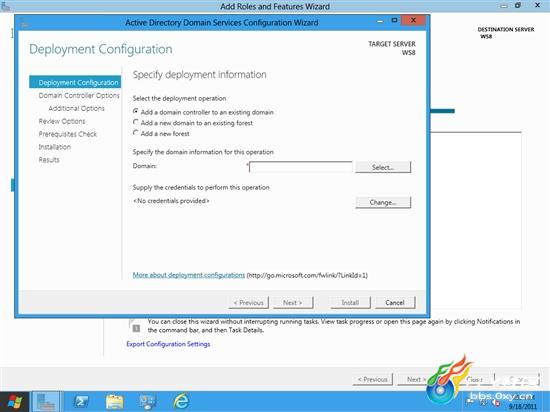Open More about deployment configurations link
The width and height of the screenshot is (550, 412).
click(189, 275)
